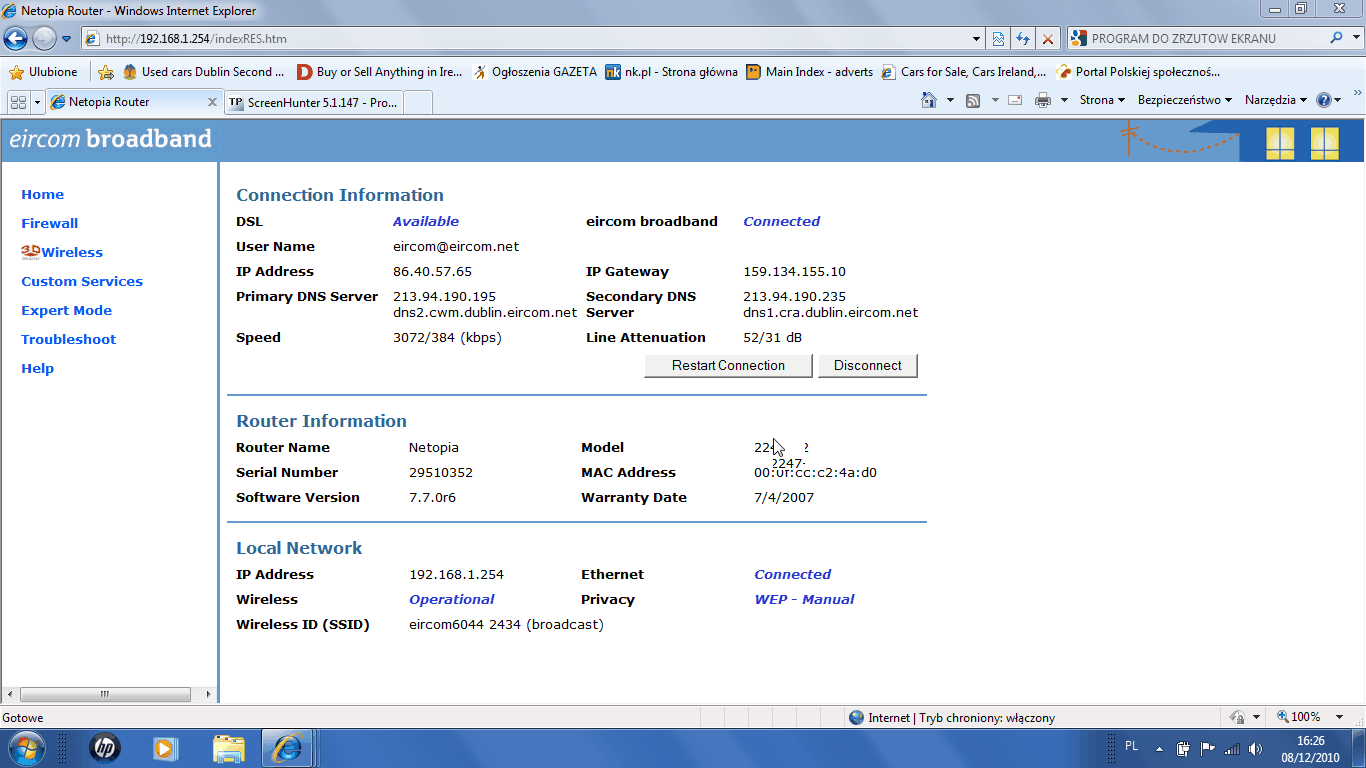
Task: Open a new blank tab
Action: tap(418, 102)
